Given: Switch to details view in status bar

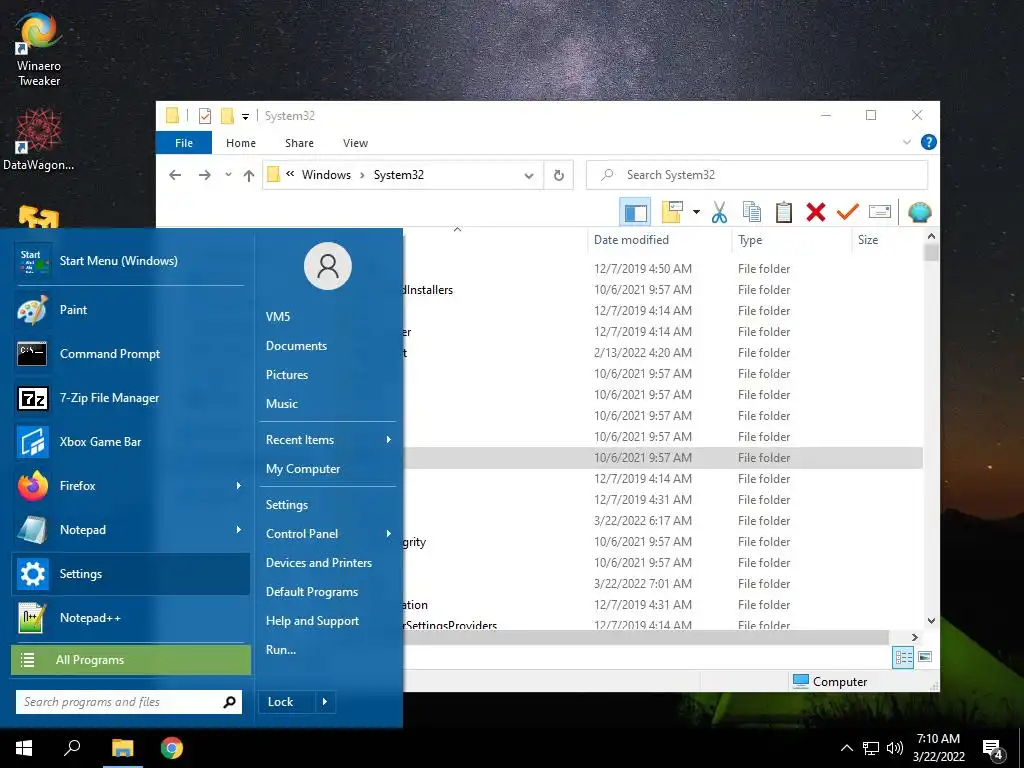Looking at the screenshot, I should tap(903, 658).
